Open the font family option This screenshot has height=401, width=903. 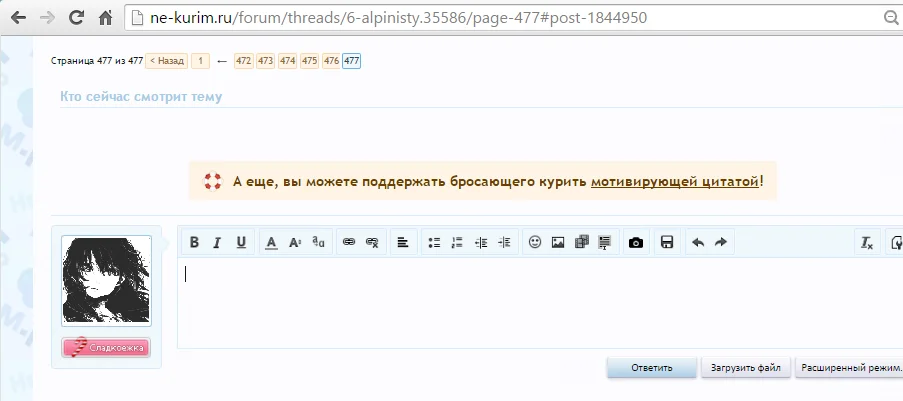[x=318, y=243]
